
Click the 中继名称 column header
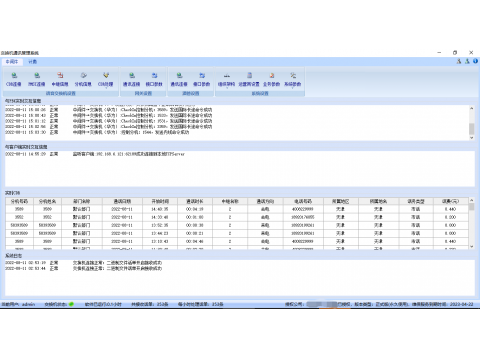pyautogui.click(x=230, y=201)
